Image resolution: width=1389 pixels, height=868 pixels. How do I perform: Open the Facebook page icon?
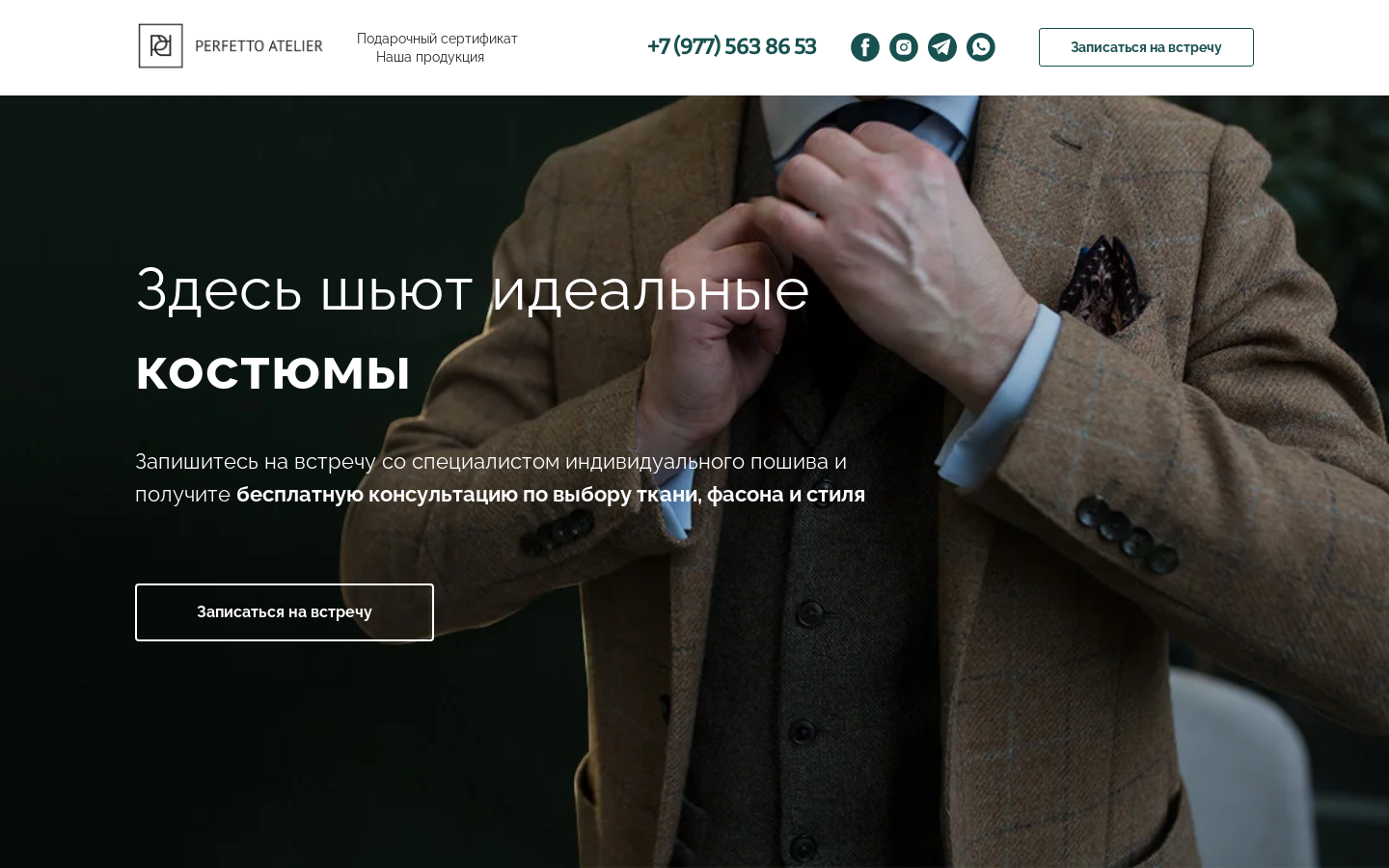[x=865, y=47]
